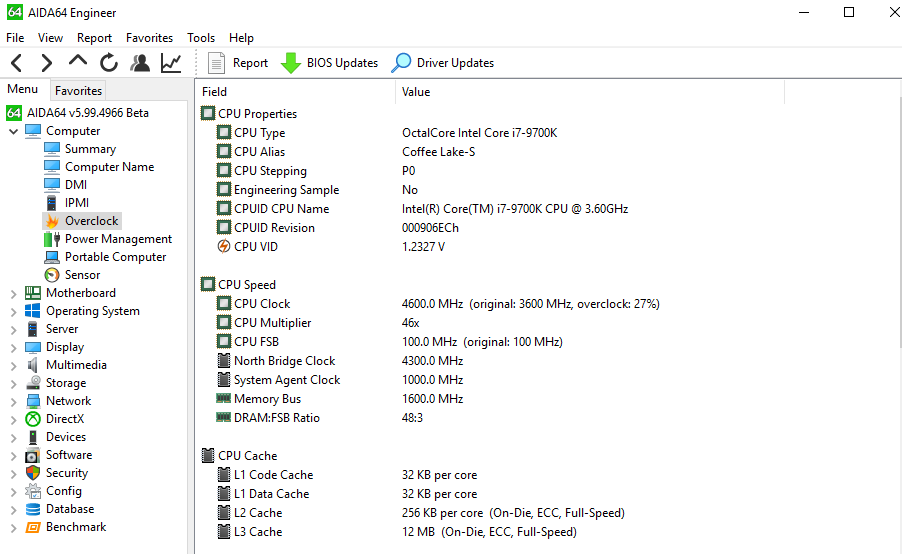
Task: Expand the Software node
Action: [13, 456]
